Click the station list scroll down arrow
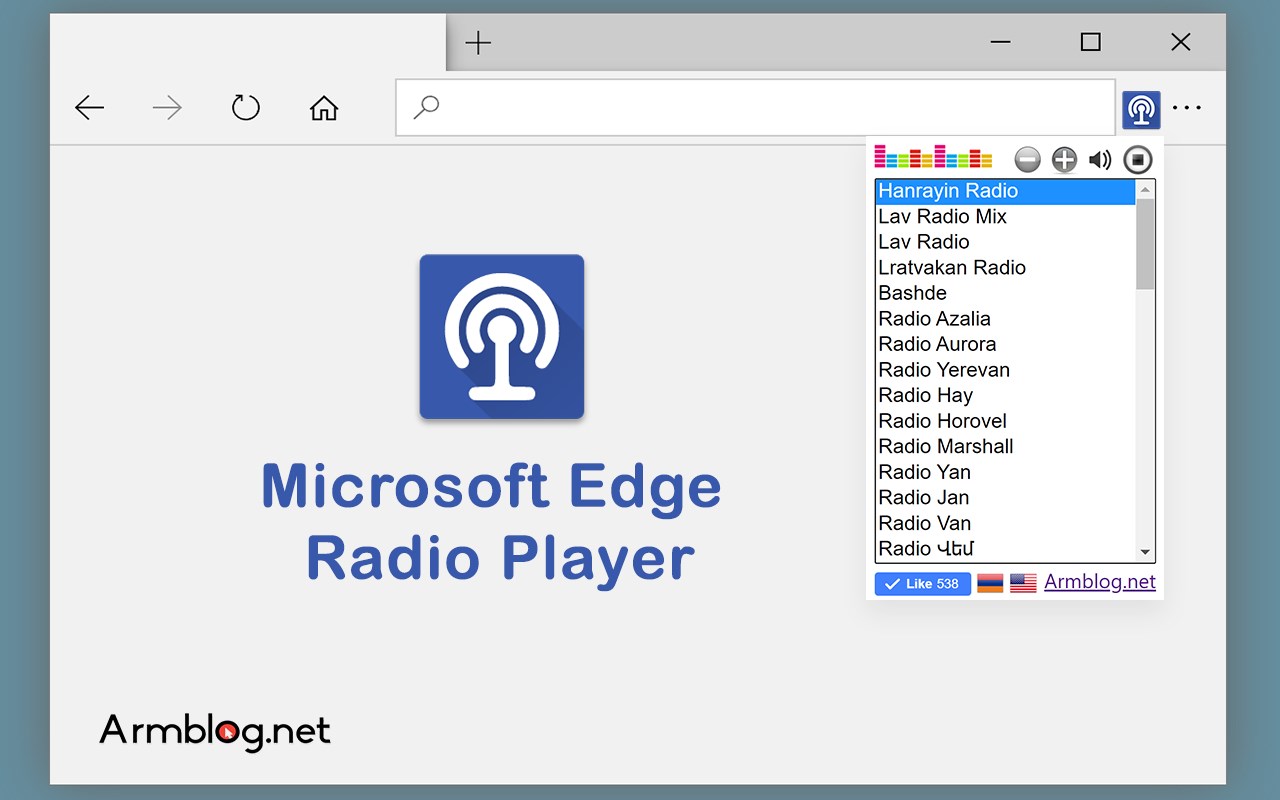Viewport: 1280px width, 800px height. [1146, 553]
